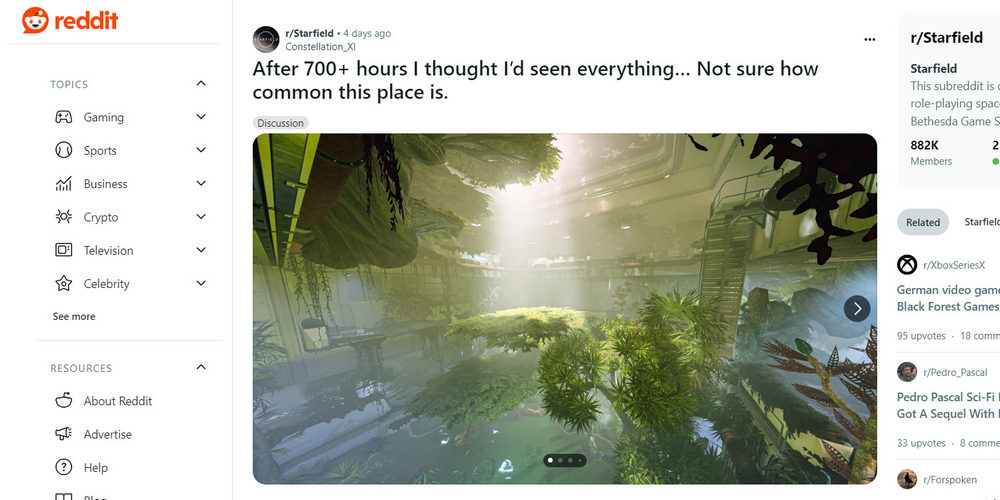Click See more under topics
This screenshot has height=500, width=1000.
point(74,316)
